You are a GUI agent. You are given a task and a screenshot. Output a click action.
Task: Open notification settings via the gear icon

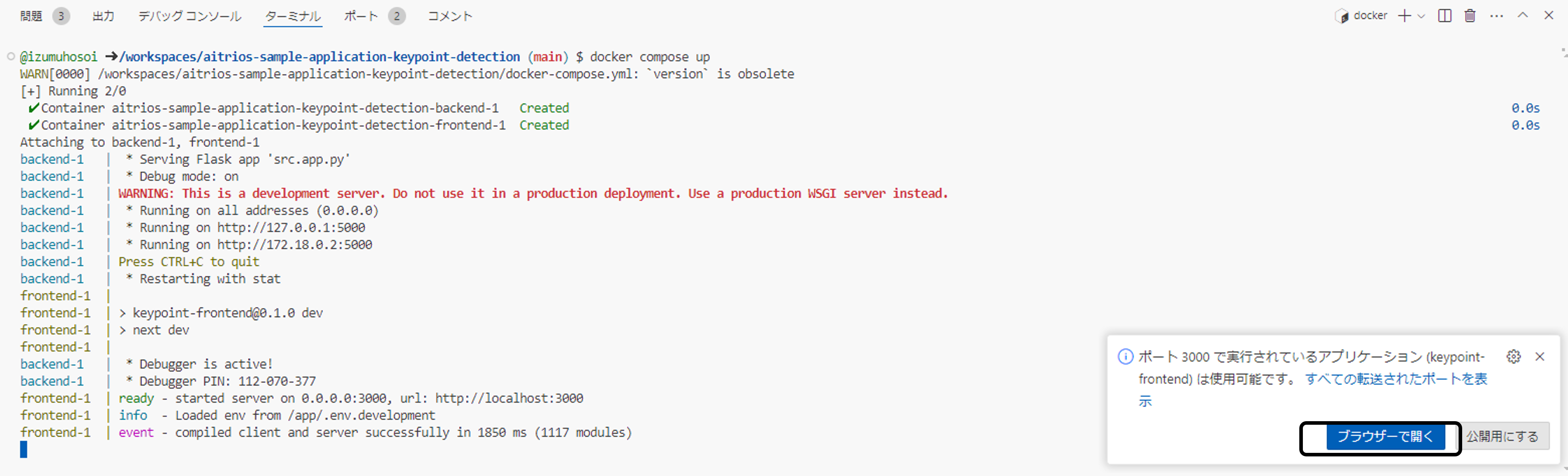pos(1515,357)
